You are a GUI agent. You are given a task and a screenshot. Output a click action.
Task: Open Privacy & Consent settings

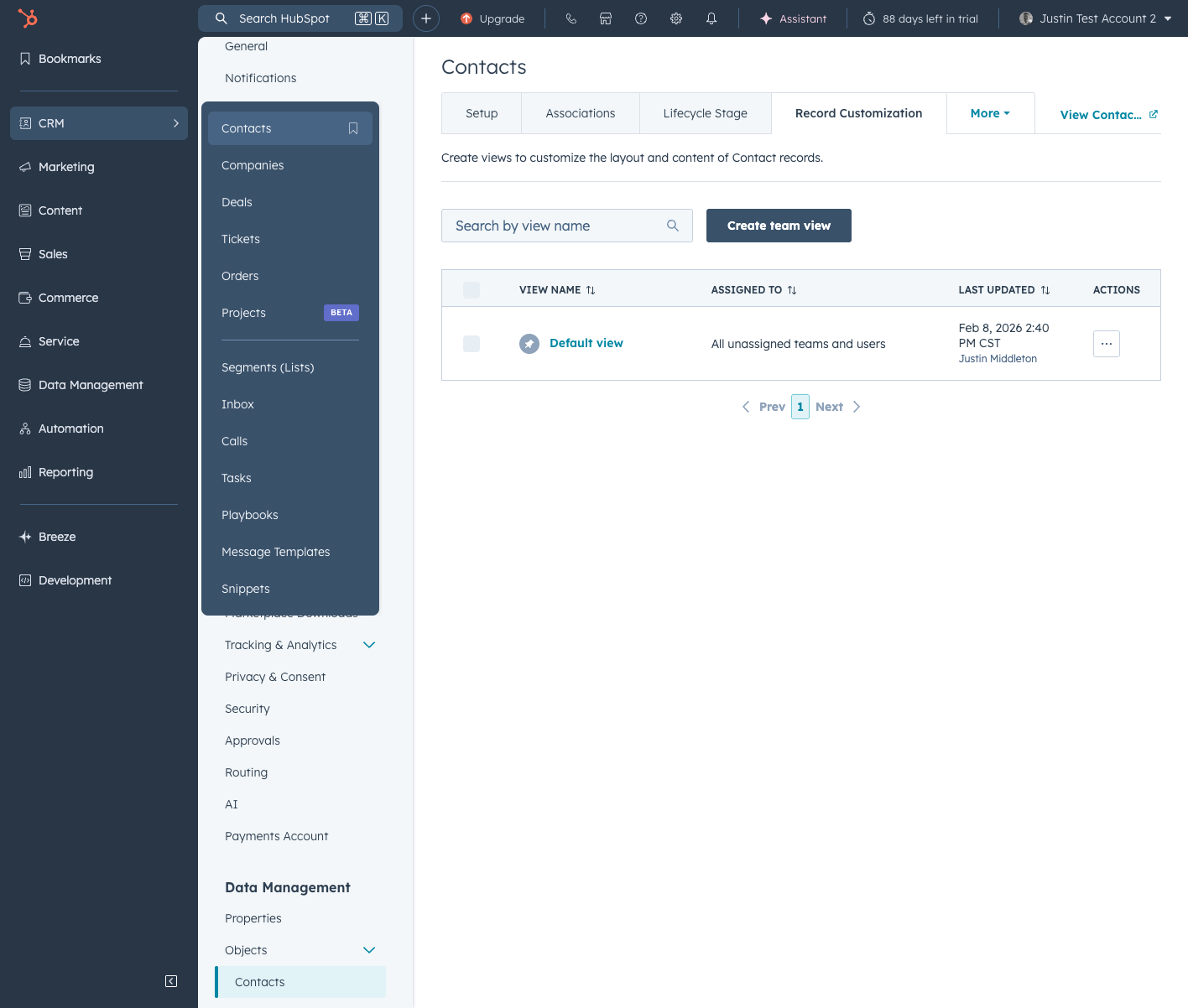coord(275,677)
